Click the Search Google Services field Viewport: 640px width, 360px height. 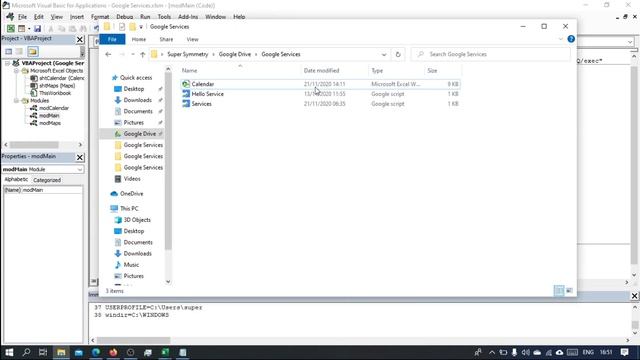pyautogui.click(x=491, y=54)
